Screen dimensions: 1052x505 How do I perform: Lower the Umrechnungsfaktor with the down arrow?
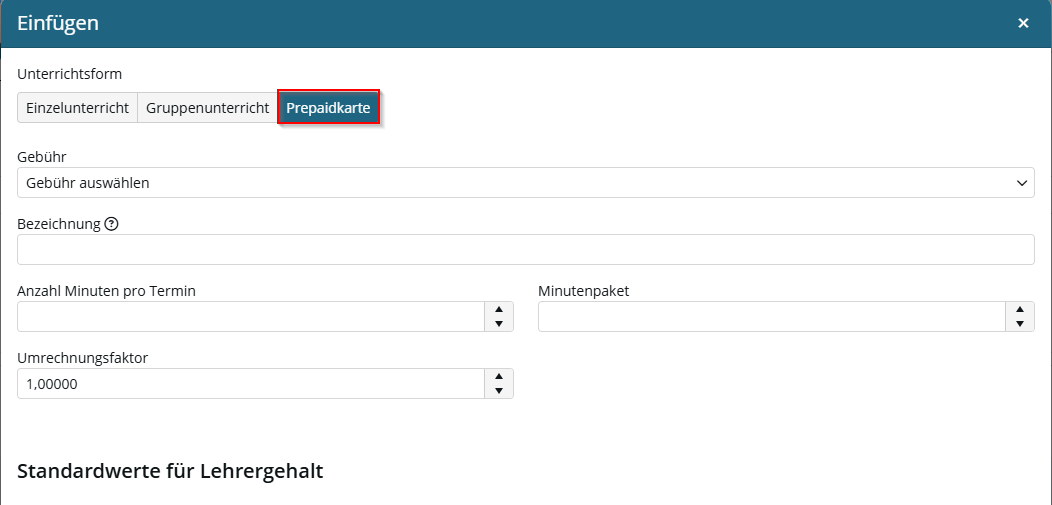point(498,391)
